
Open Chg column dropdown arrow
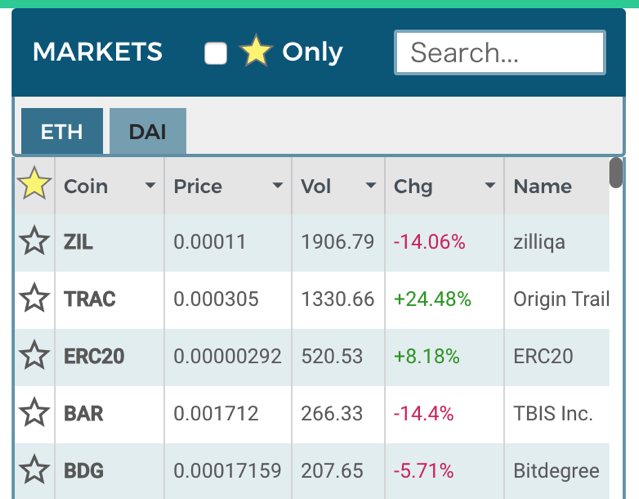point(489,186)
